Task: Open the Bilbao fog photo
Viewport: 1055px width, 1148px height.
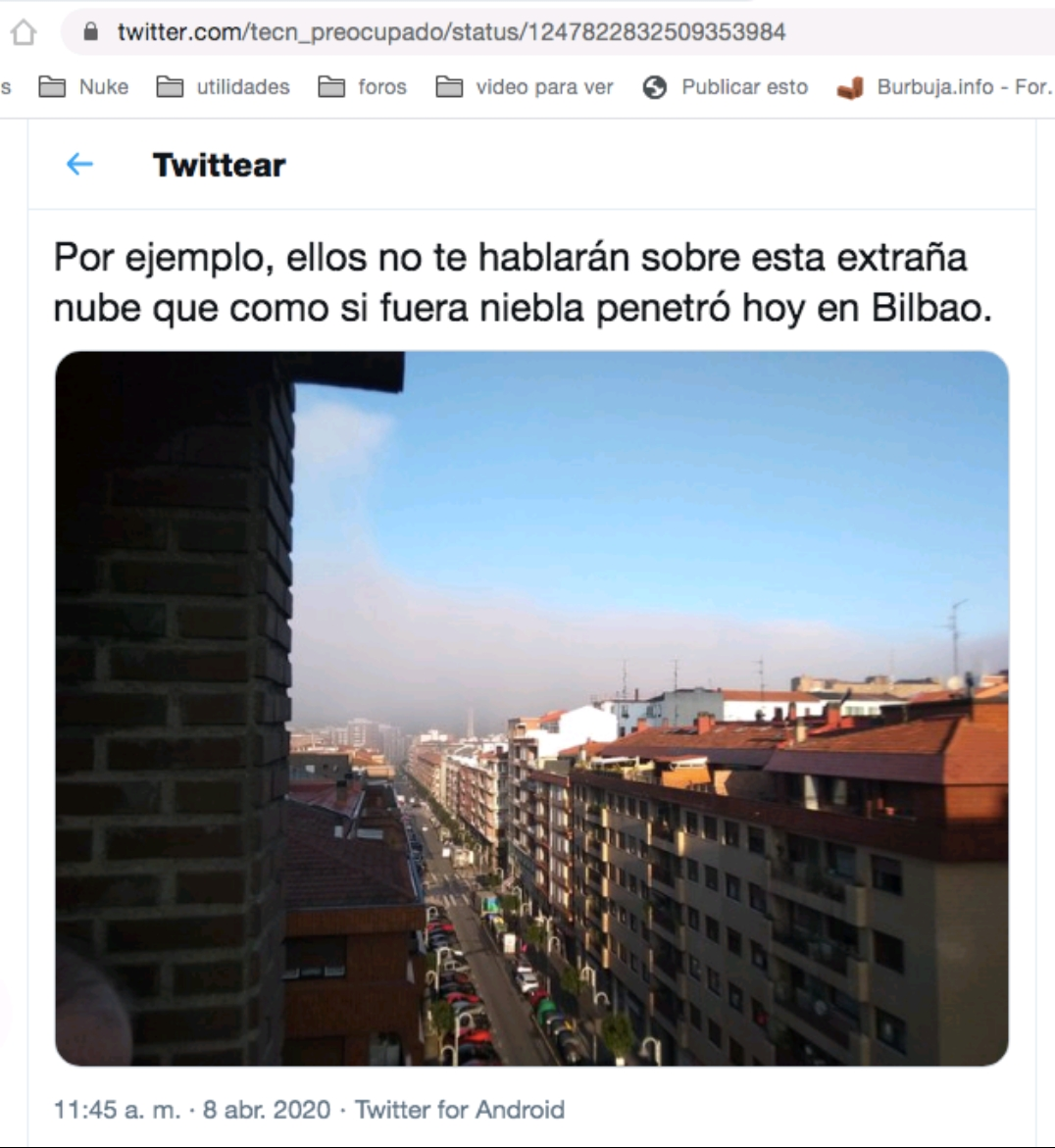Action: click(531, 708)
